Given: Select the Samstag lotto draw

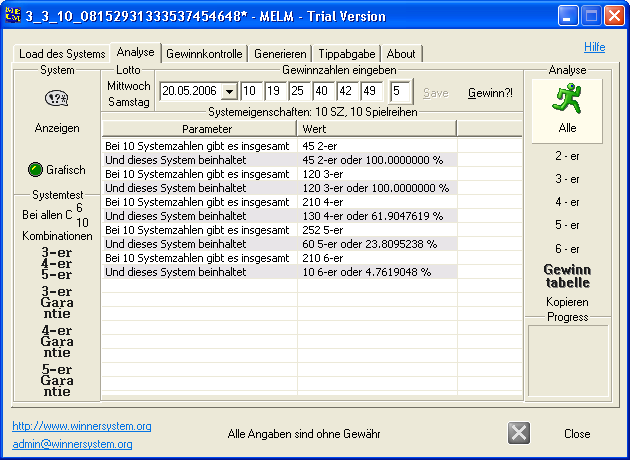Looking at the screenshot, I should tap(129, 102).
